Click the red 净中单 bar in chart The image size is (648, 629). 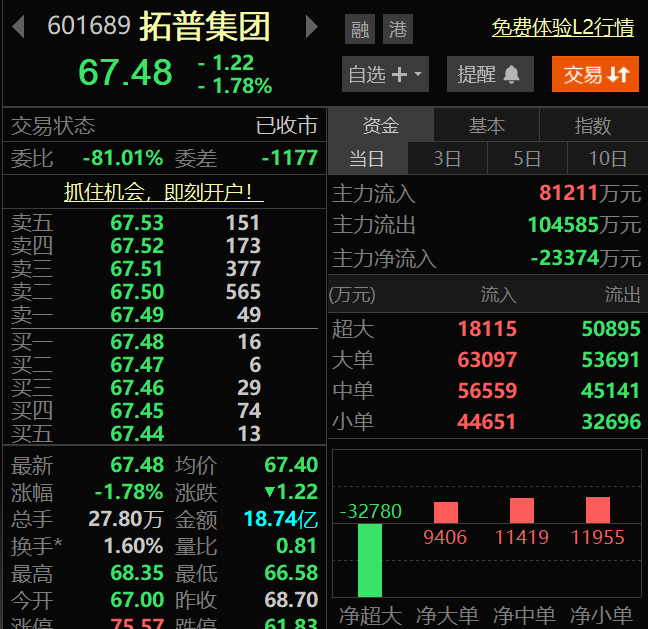(522, 511)
